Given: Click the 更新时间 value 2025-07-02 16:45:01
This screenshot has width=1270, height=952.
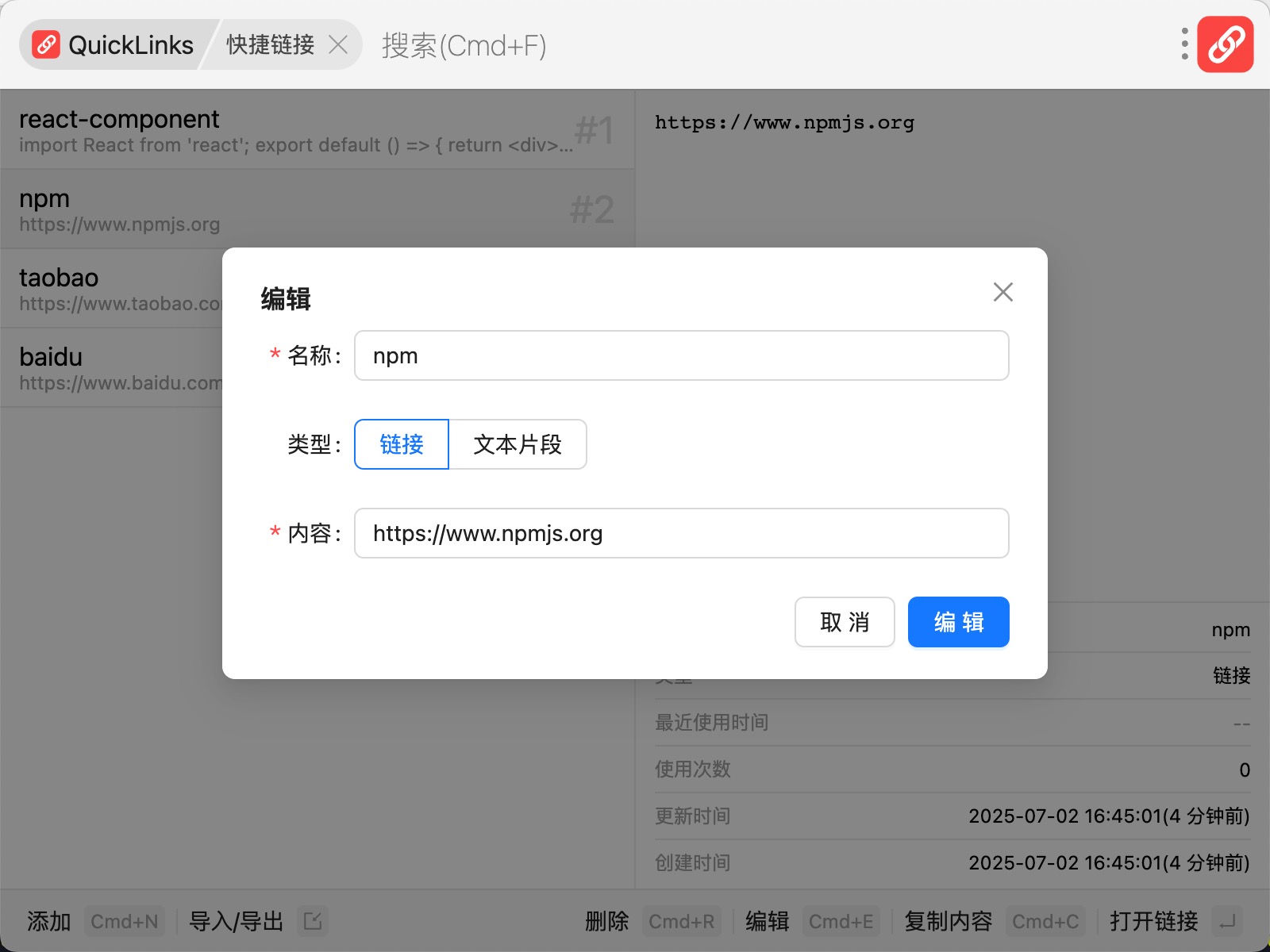Looking at the screenshot, I should pos(1109,816).
